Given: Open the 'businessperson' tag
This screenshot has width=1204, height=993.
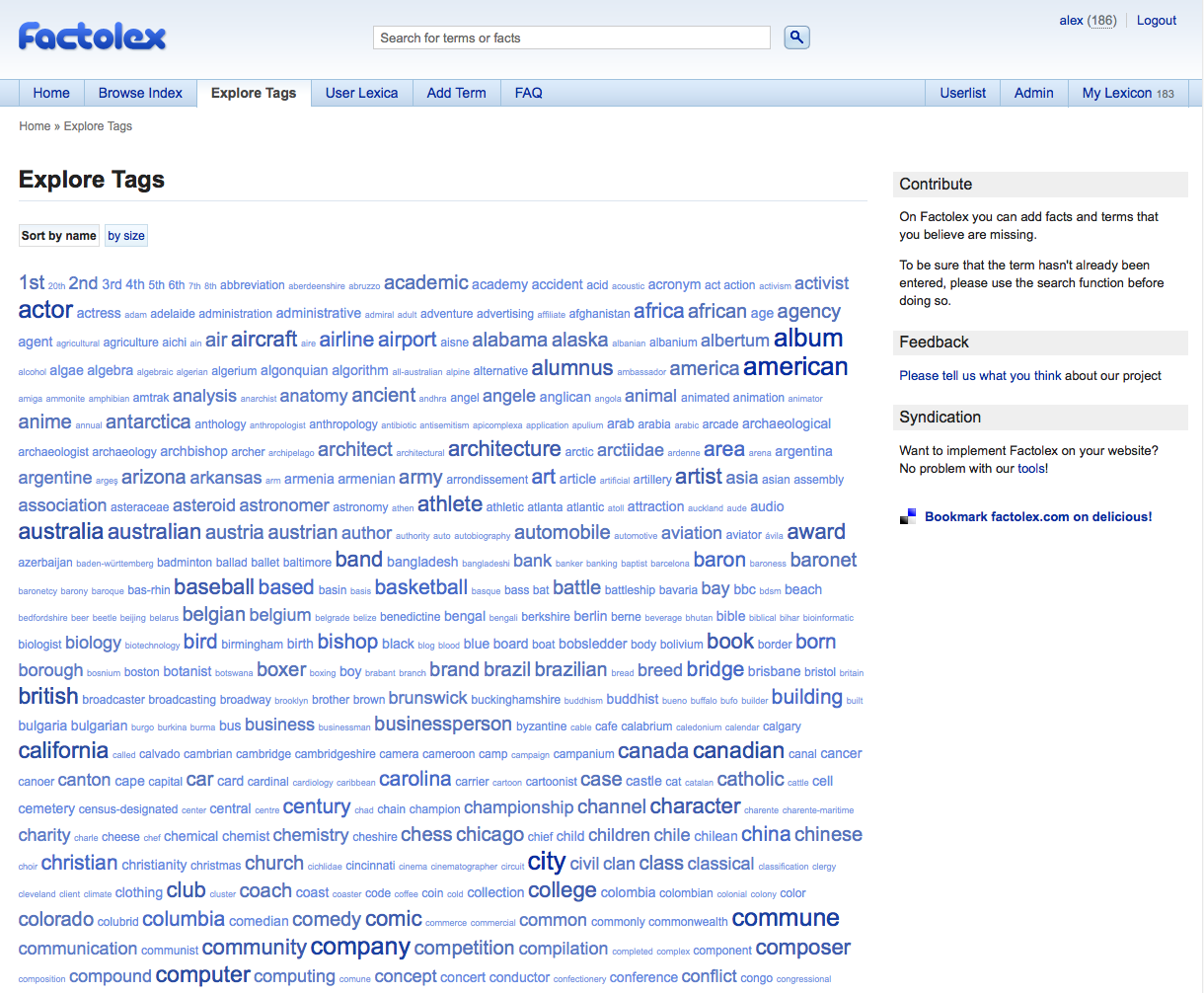Looking at the screenshot, I should 443,725.
